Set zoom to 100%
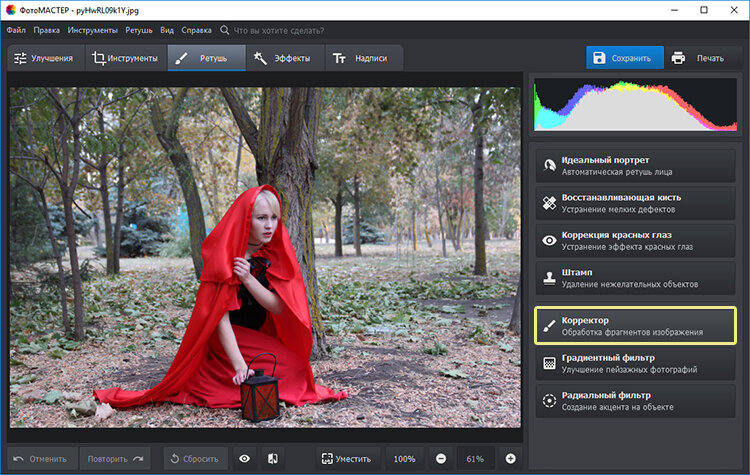750x475 pixels. coord(404,459)
